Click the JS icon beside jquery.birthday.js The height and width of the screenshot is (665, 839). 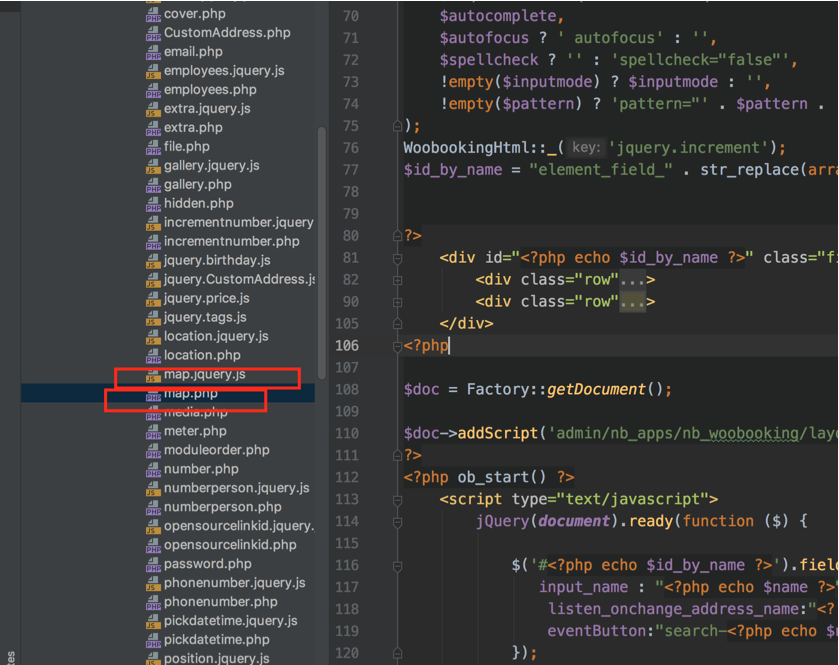click(153, 261)
